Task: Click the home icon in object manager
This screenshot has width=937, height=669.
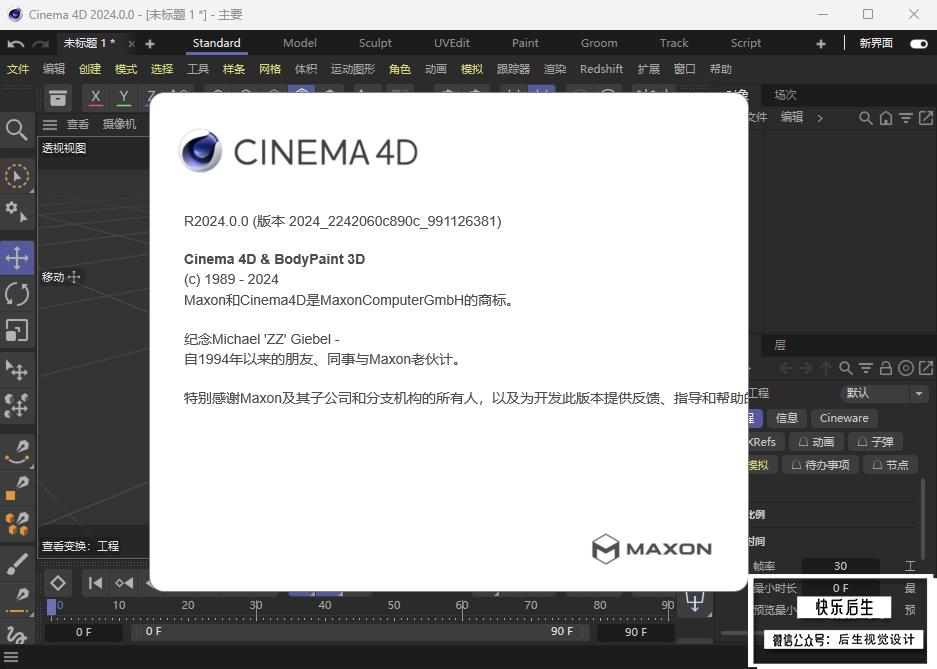Action: pos(886,118)
